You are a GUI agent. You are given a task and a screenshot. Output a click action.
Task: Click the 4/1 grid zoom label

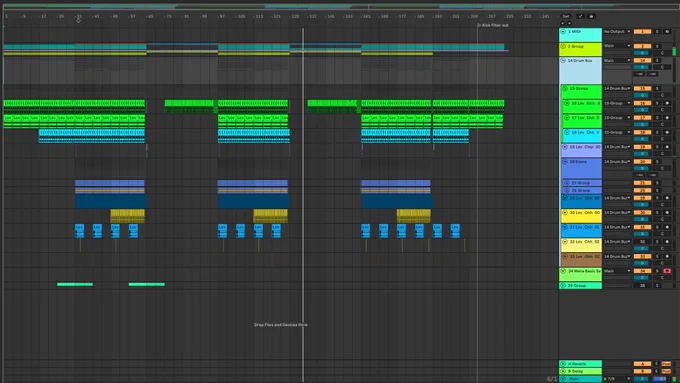click(552, 379)
